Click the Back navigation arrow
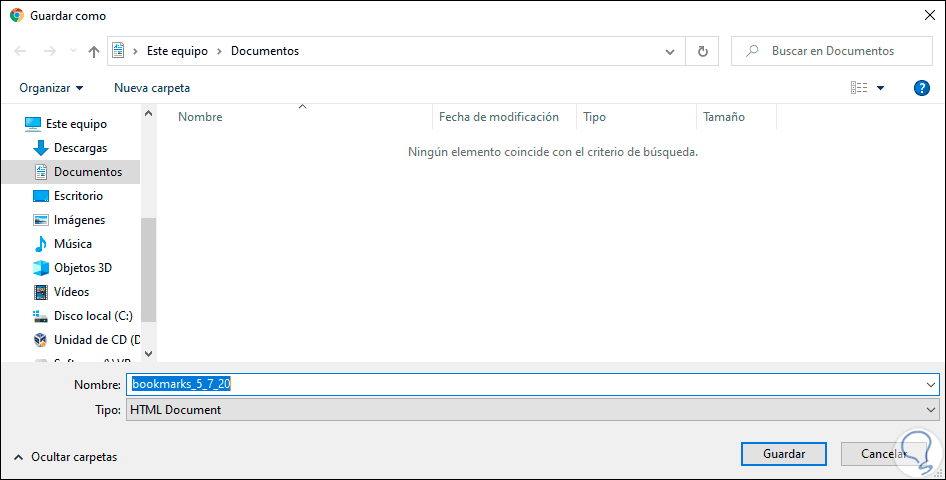This screenshot has height=480, width=946. click(20, 51)
